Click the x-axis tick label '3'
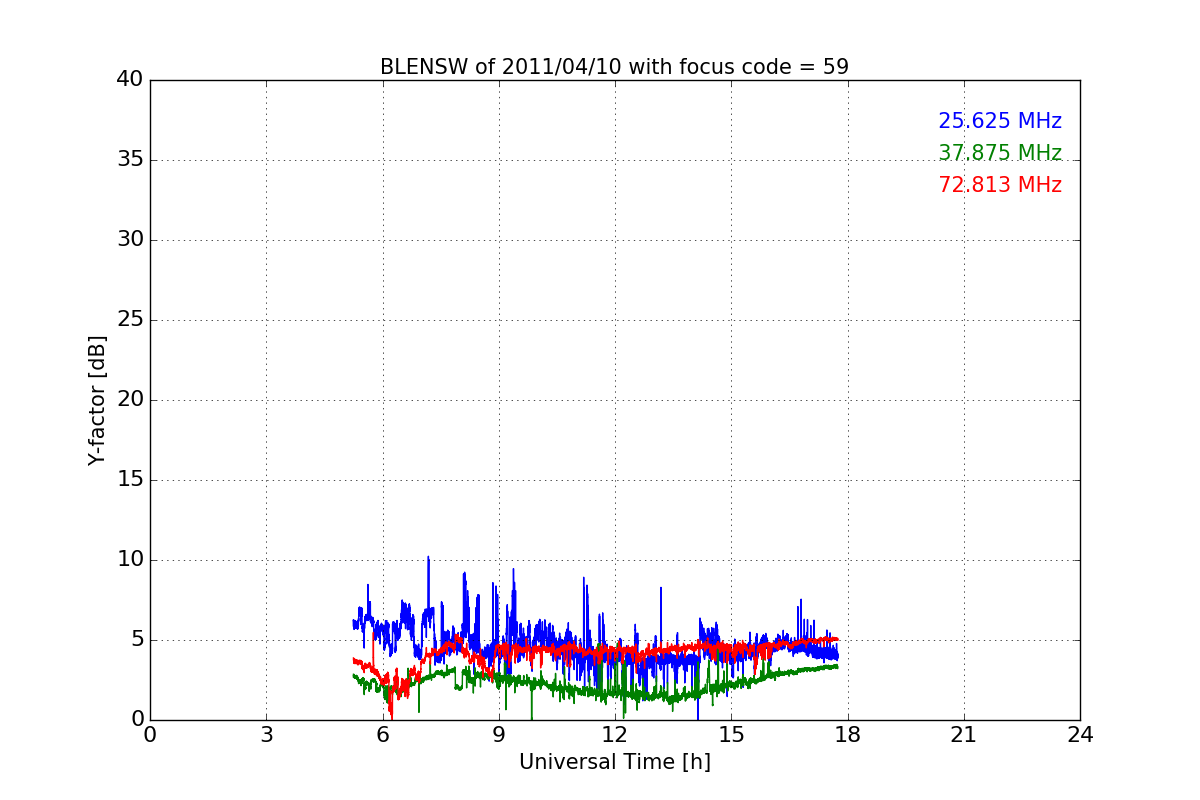Image resolution: width=1200 pixels, height=800 pixels. (x=266, y=734)
